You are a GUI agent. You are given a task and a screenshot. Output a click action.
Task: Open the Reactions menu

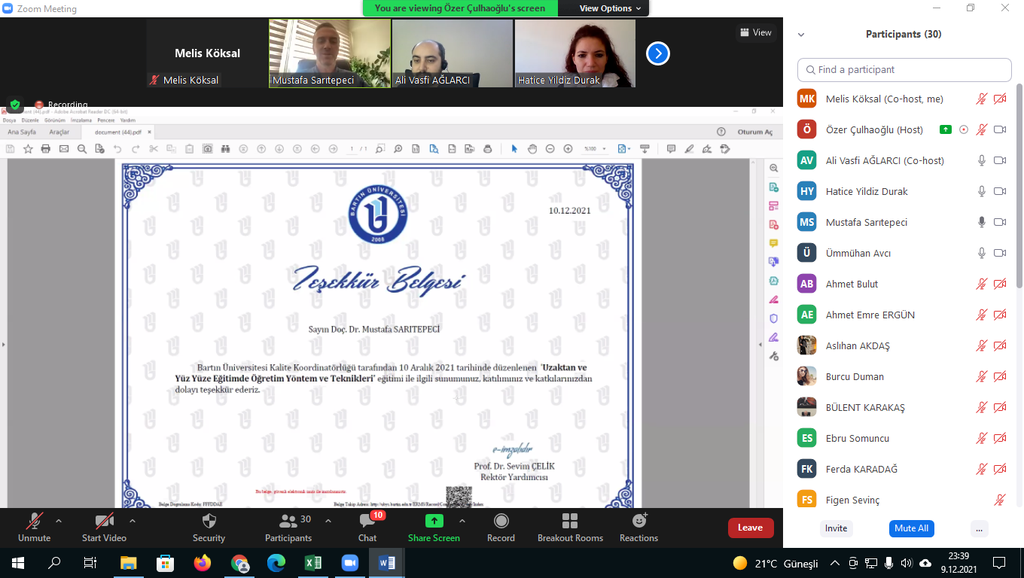(638, 526)
